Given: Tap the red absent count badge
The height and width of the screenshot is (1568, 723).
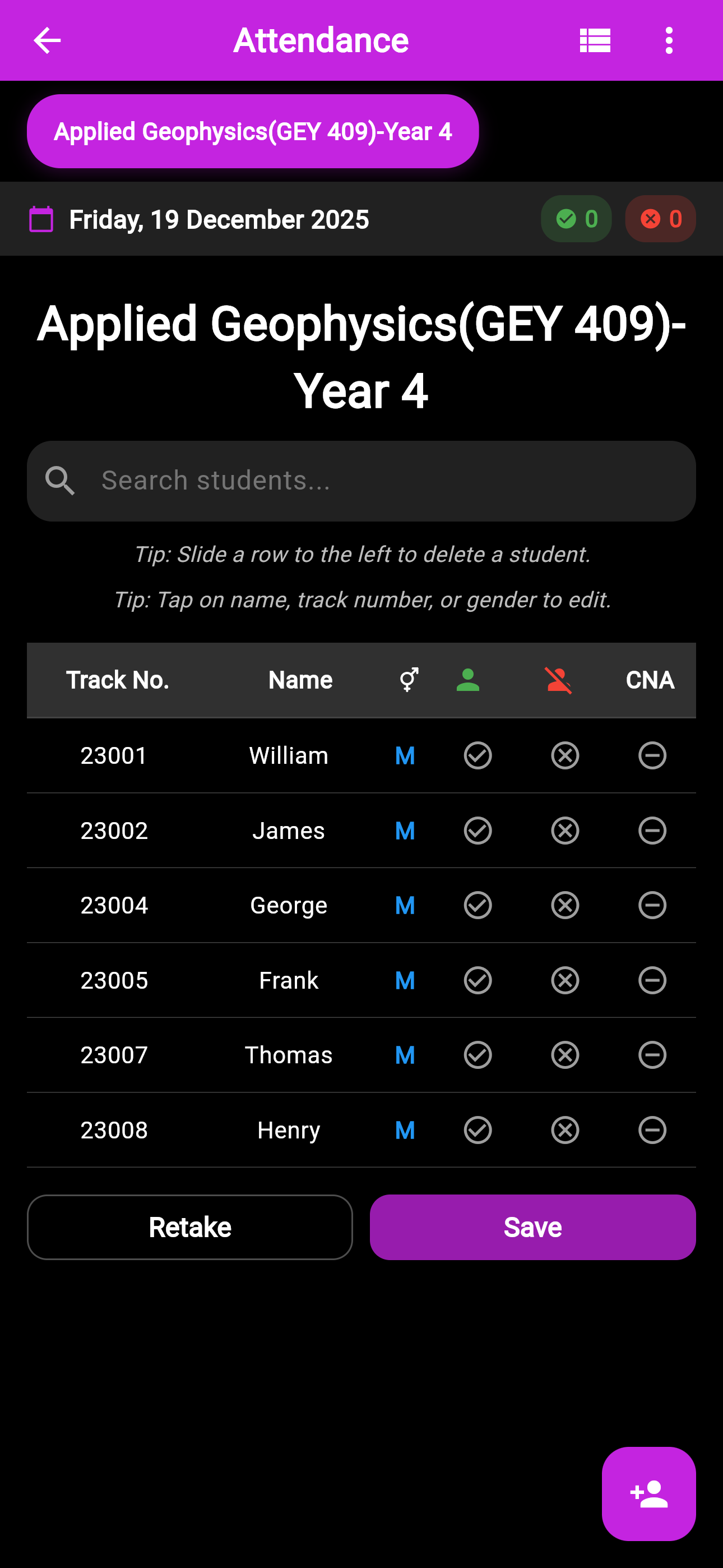Looking at the screenshot, I should [x=660, y=219].
